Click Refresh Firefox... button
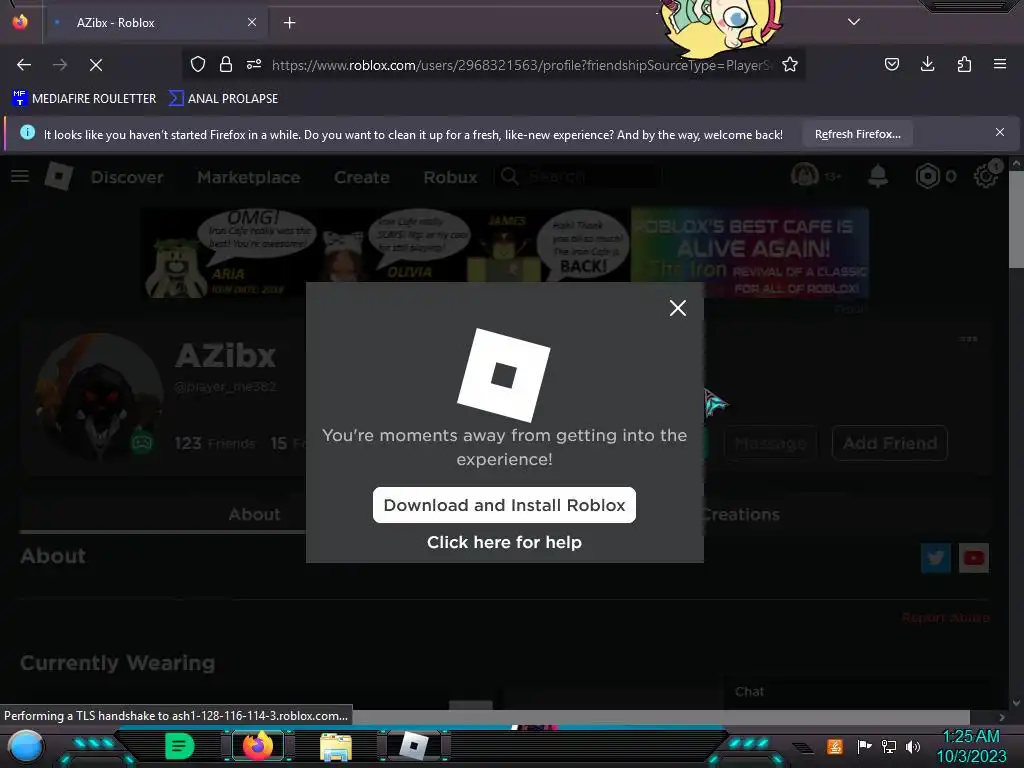The width and height of the screenshot is (1024, 768). tap(857, 134)
